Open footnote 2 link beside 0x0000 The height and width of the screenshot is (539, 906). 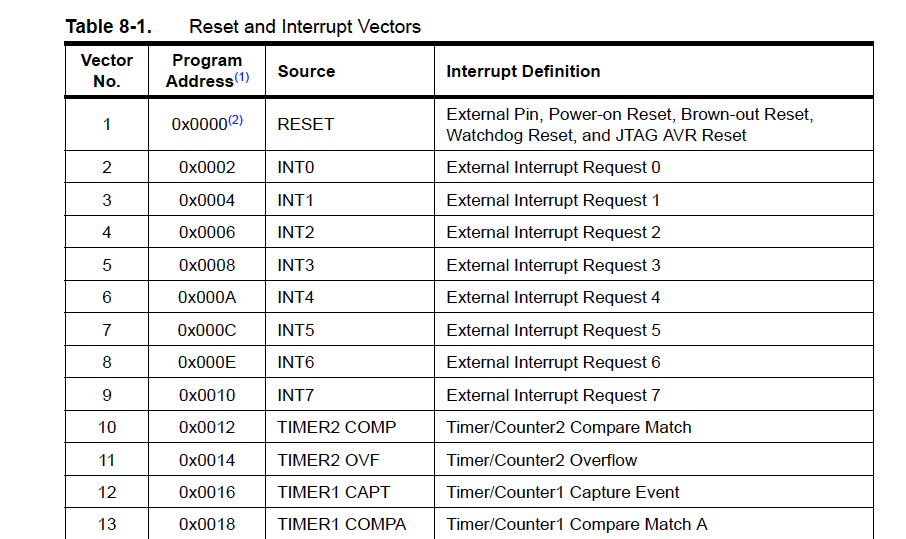pyautogui.click(x=235, y=120)
